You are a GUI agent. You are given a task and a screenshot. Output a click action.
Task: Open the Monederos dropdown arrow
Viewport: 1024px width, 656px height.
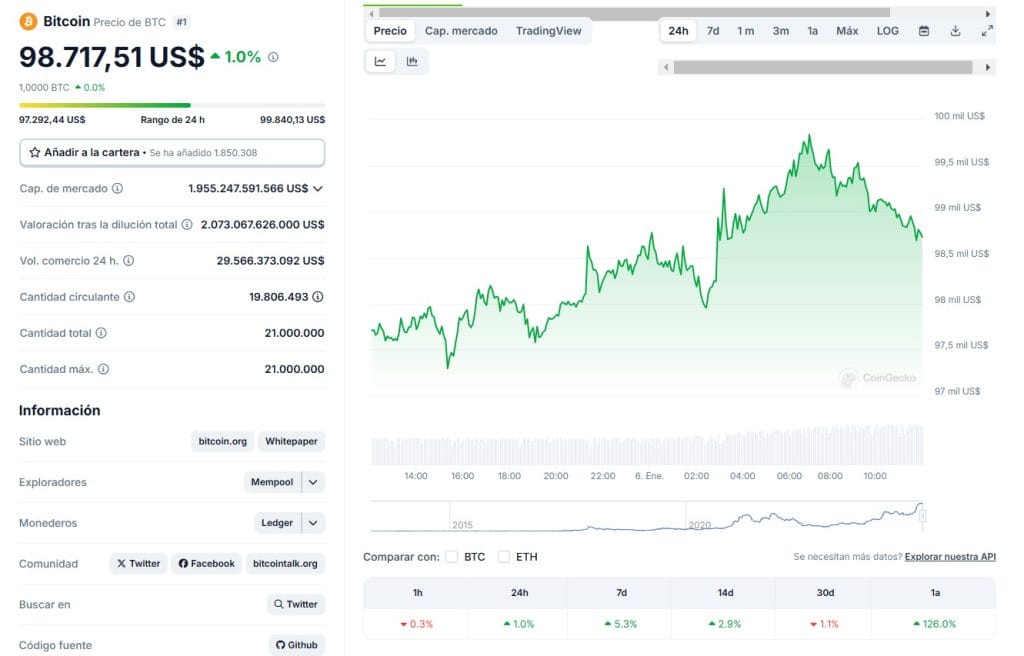[313, 523]
